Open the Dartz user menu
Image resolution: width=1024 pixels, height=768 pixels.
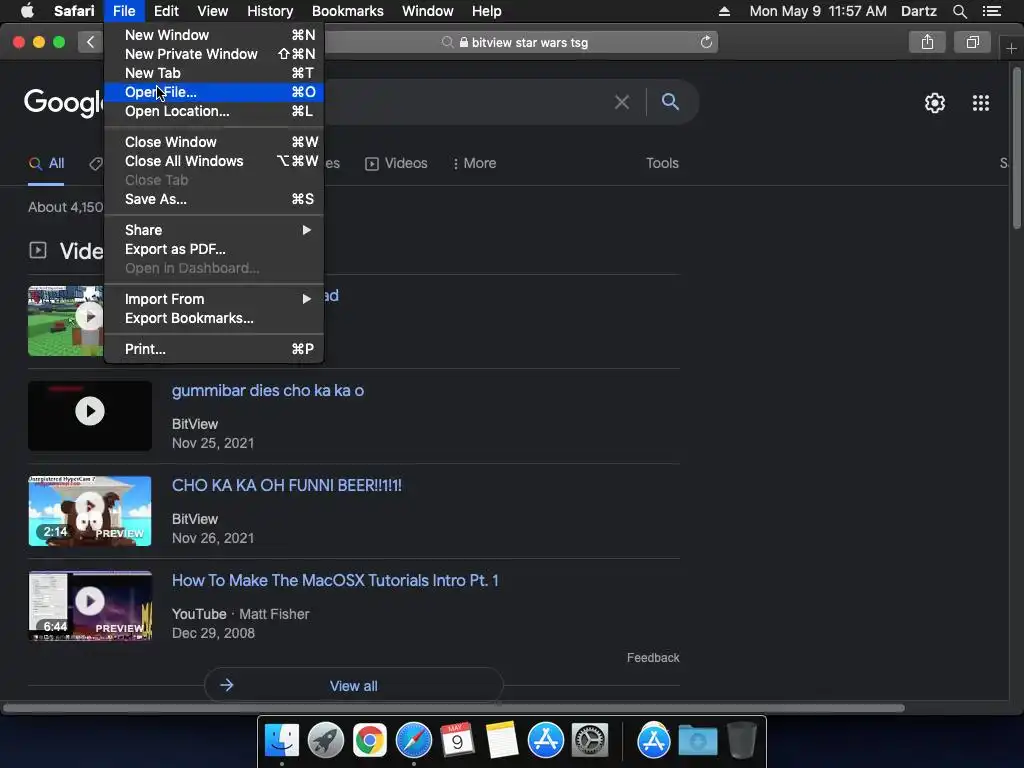click(x=918, y=11)
